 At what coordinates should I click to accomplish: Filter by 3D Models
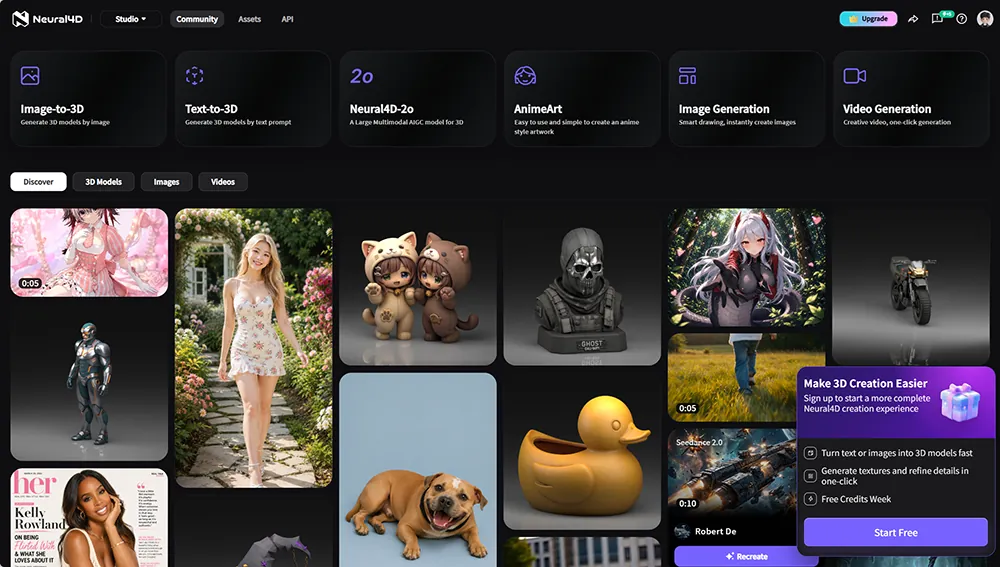pyautogui.click(x=103, y=182)
